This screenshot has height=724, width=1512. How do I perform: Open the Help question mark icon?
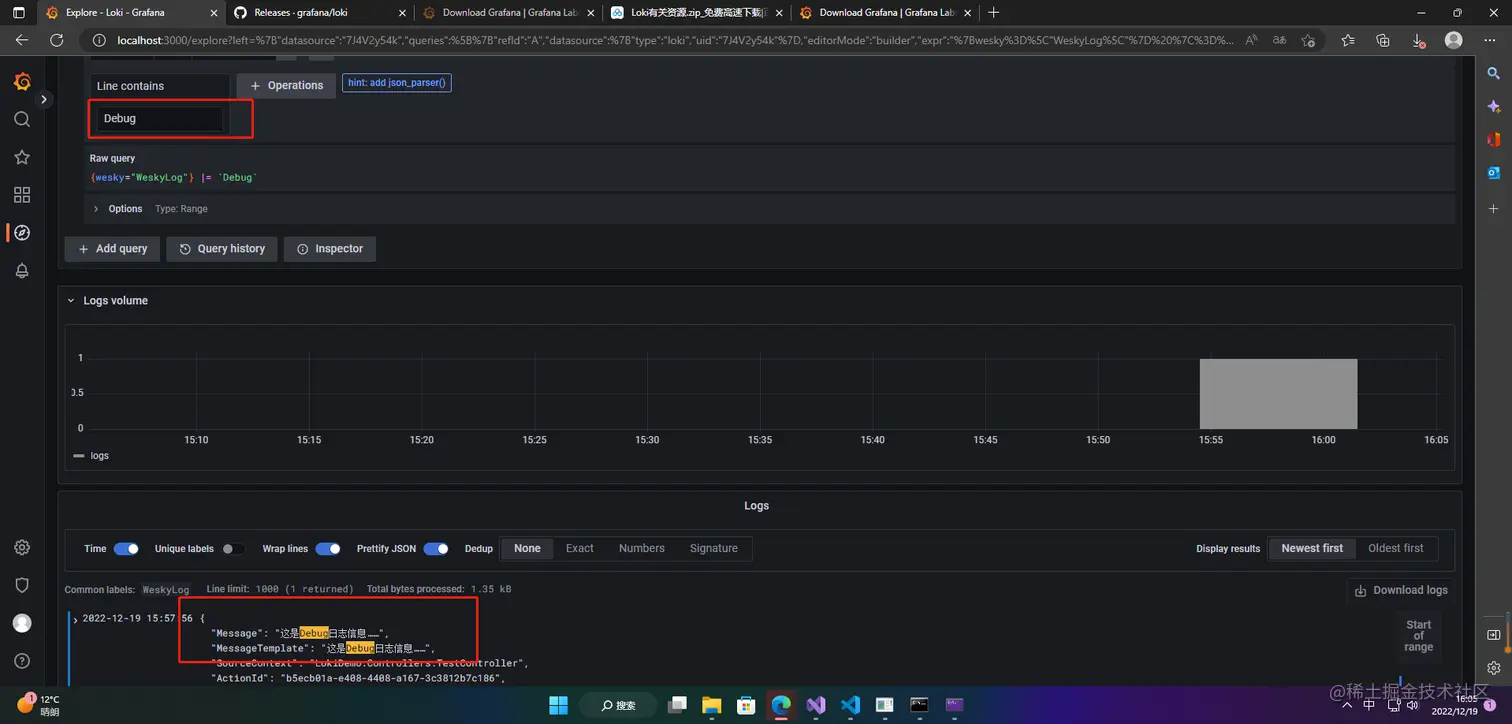(22, 661)
